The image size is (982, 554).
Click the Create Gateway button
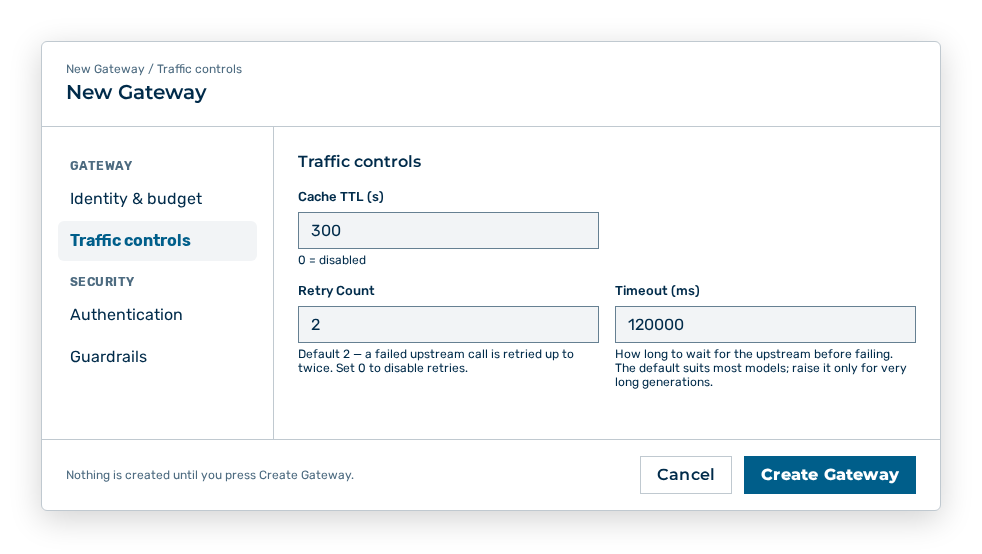pos(830,474)
